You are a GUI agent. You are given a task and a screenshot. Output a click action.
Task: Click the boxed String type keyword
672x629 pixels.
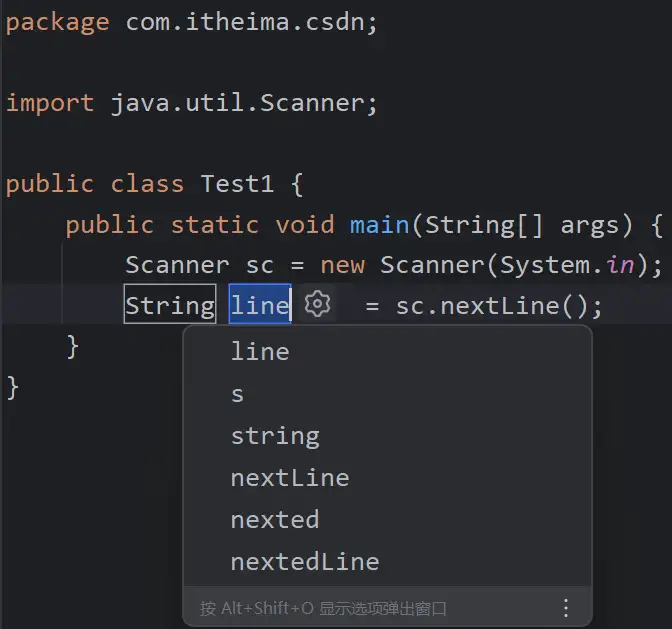(169, 305)
